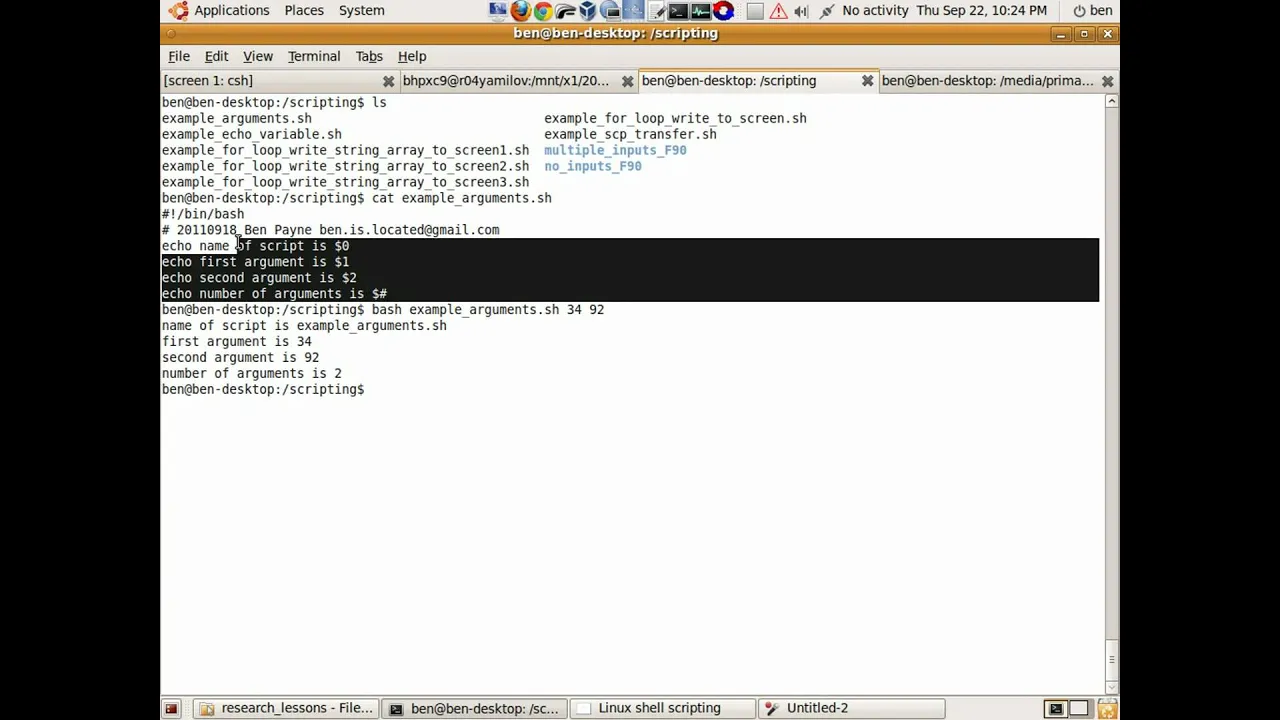Open the terminal File menu
The width and height of the screenshot is (1280, 720).
click(x=178, y=56)
